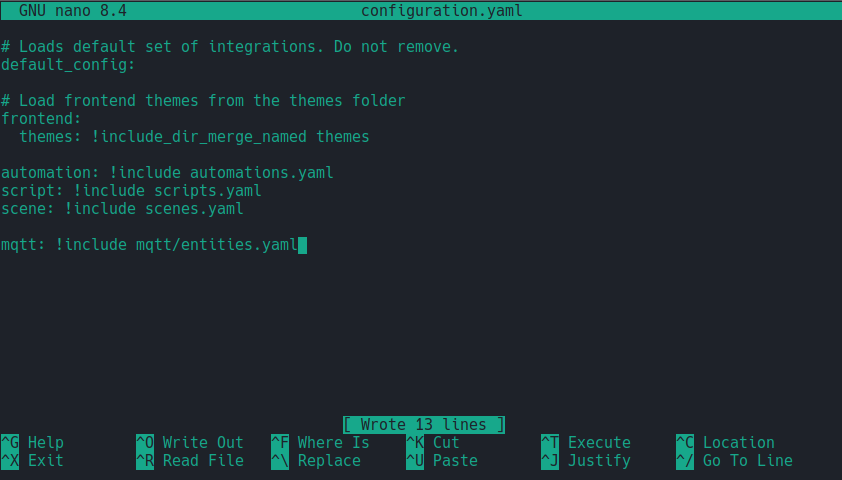842x480 pixels.
Task: Select the ^R Read File command
Action: pyautogui.click(x=190, y=461)
